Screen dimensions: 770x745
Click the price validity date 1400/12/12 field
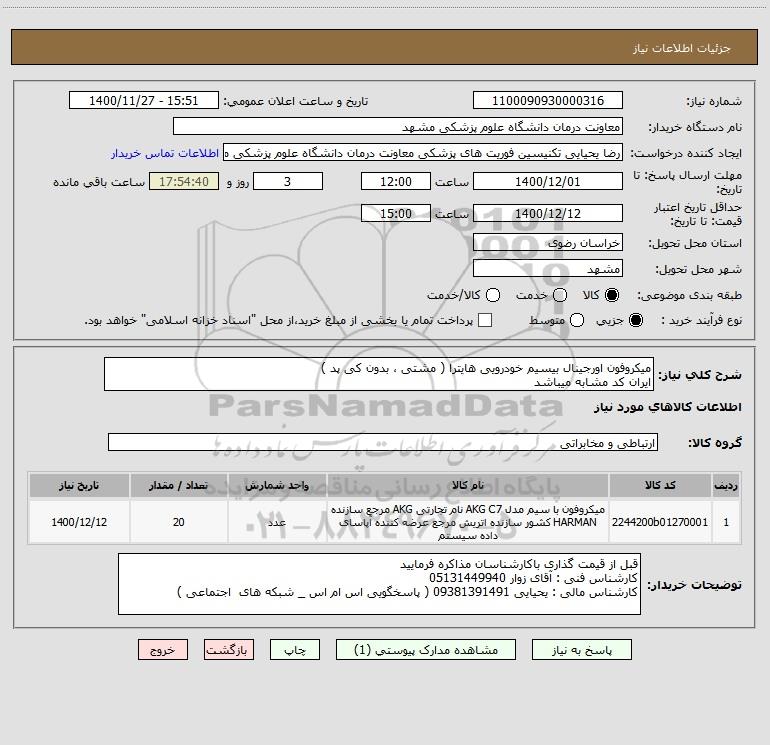click(x=548, y=213)
